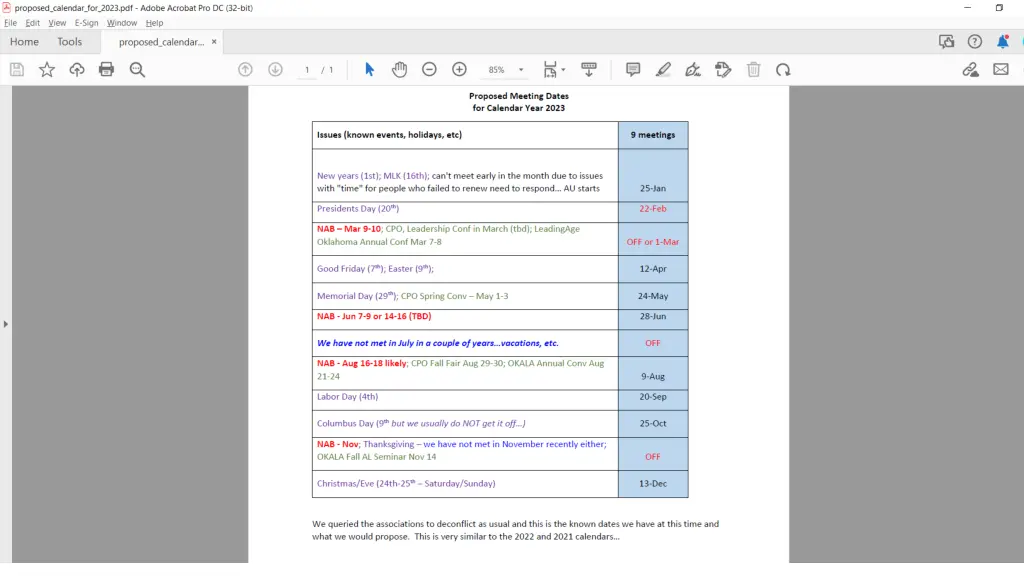The image size is (1024, 576).
Task: Click the "Labor Day (4th)" row text
Action: pos(347,396)
